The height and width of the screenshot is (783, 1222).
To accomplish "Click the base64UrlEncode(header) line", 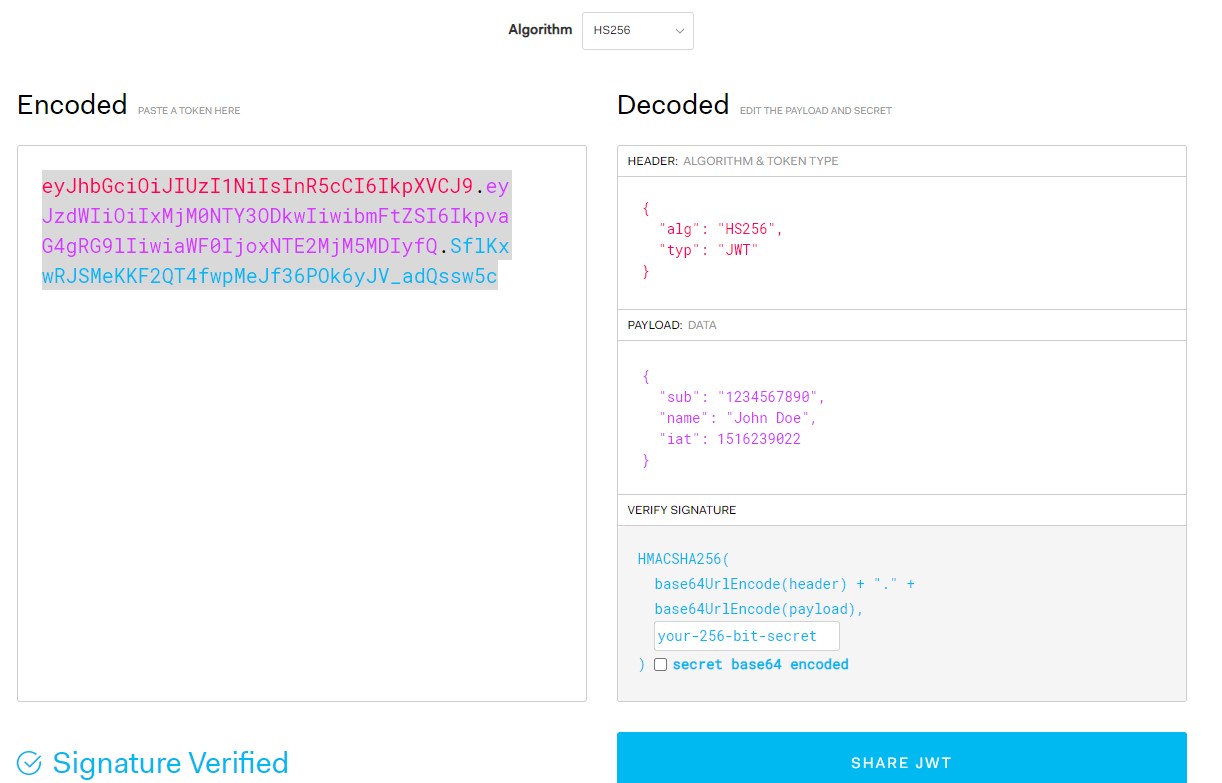I will (x=784, y=584).
